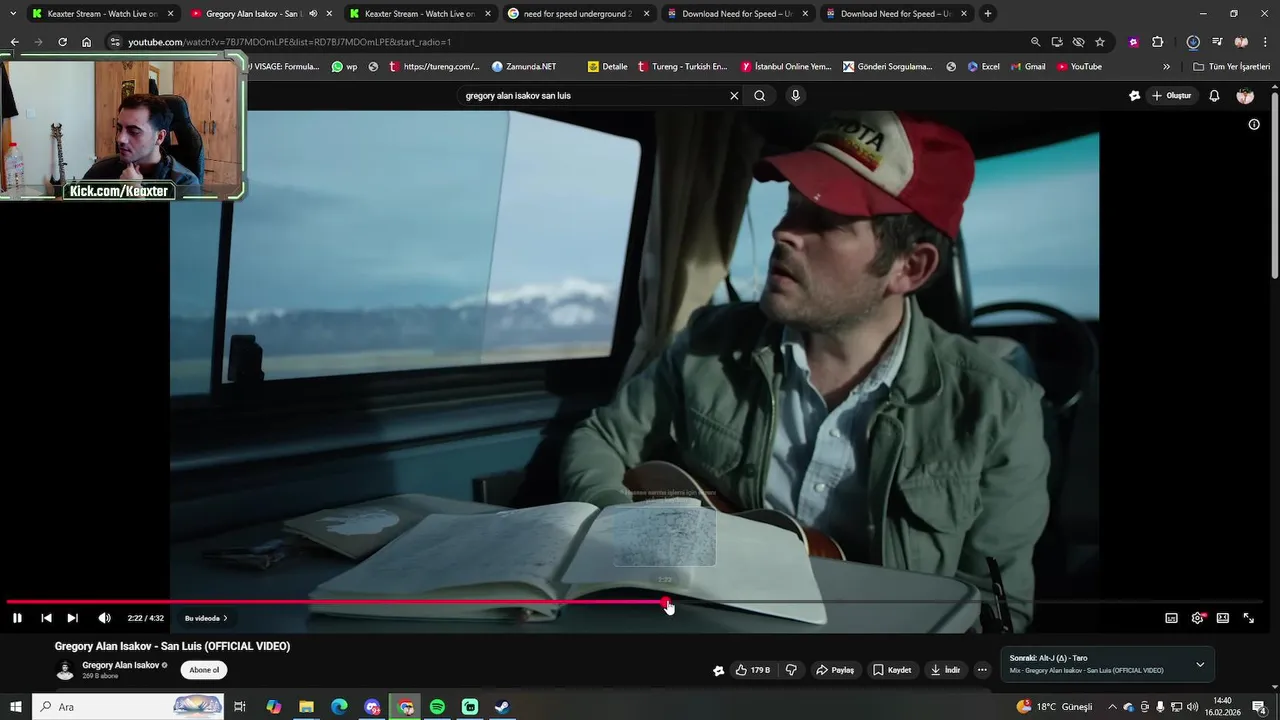Image resolution: width=1280 pixels, height=720 pixels.
Task: Open the Chrome three-dot menu
Action: [x=1265, y=42]
